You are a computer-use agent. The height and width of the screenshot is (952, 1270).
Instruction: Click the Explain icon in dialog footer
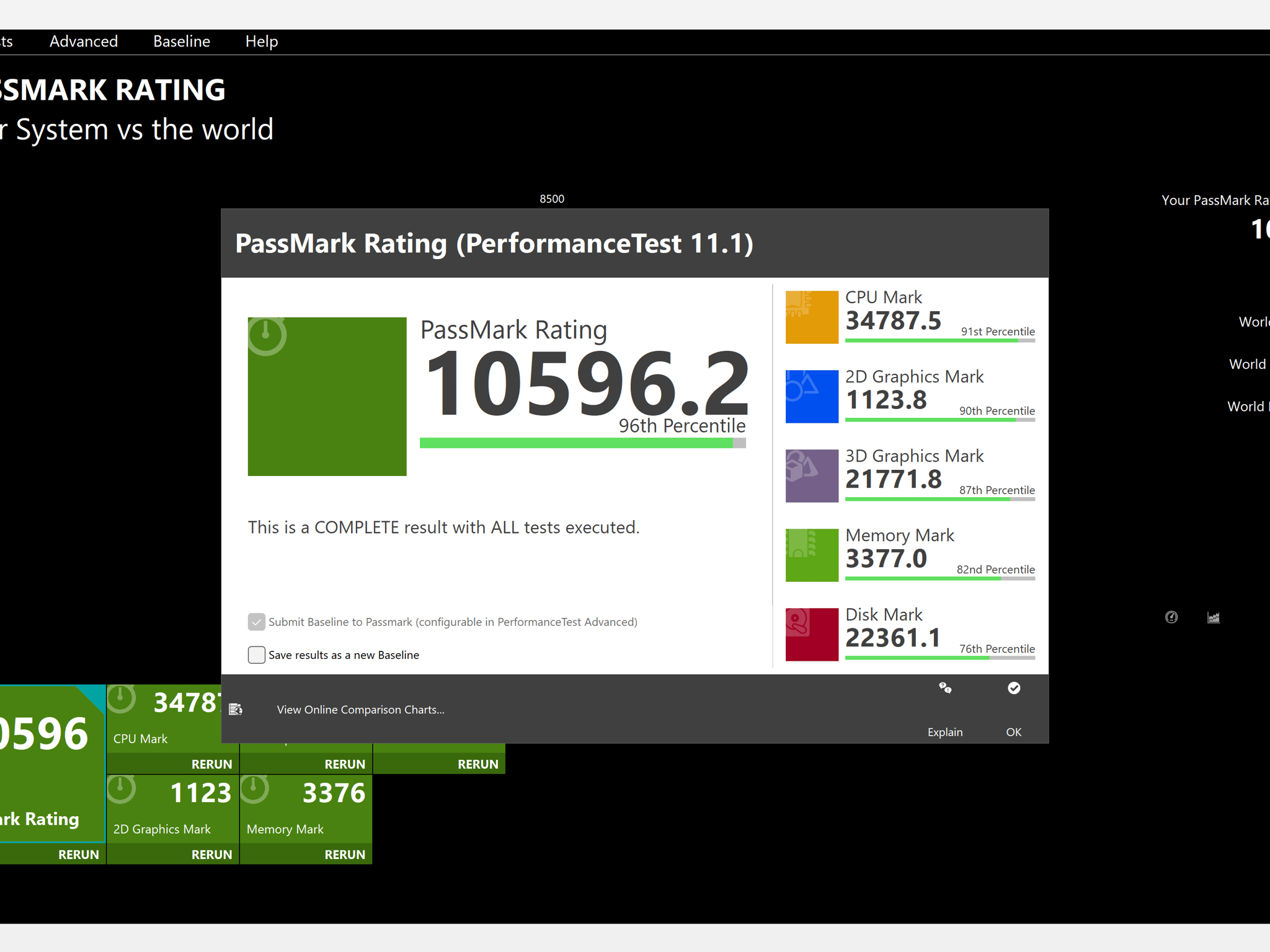click(x=945, y=688)
